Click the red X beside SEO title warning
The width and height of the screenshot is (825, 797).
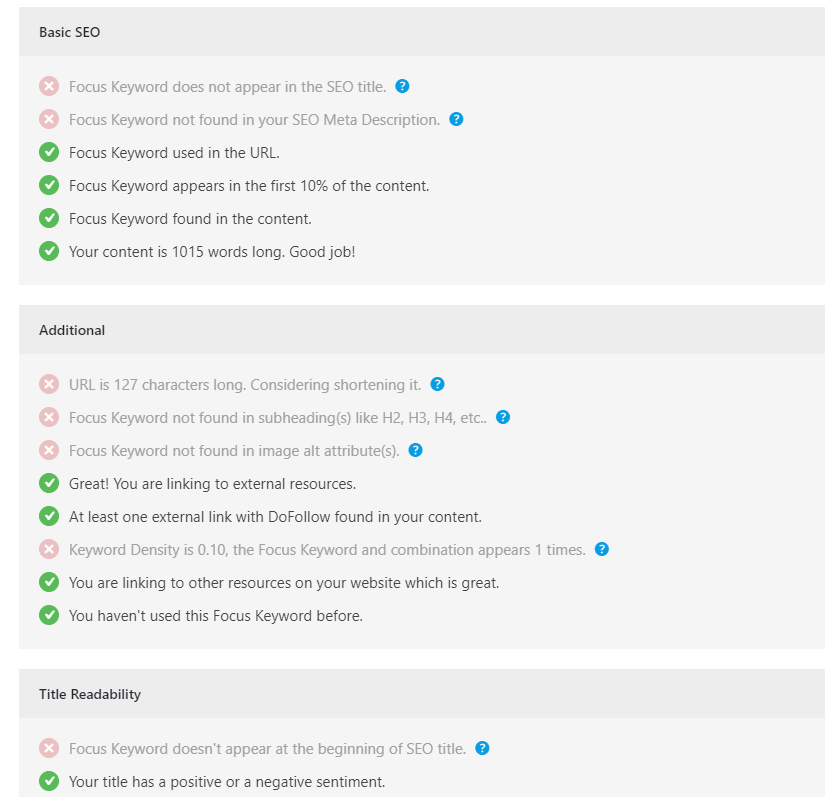click(49, 86)
